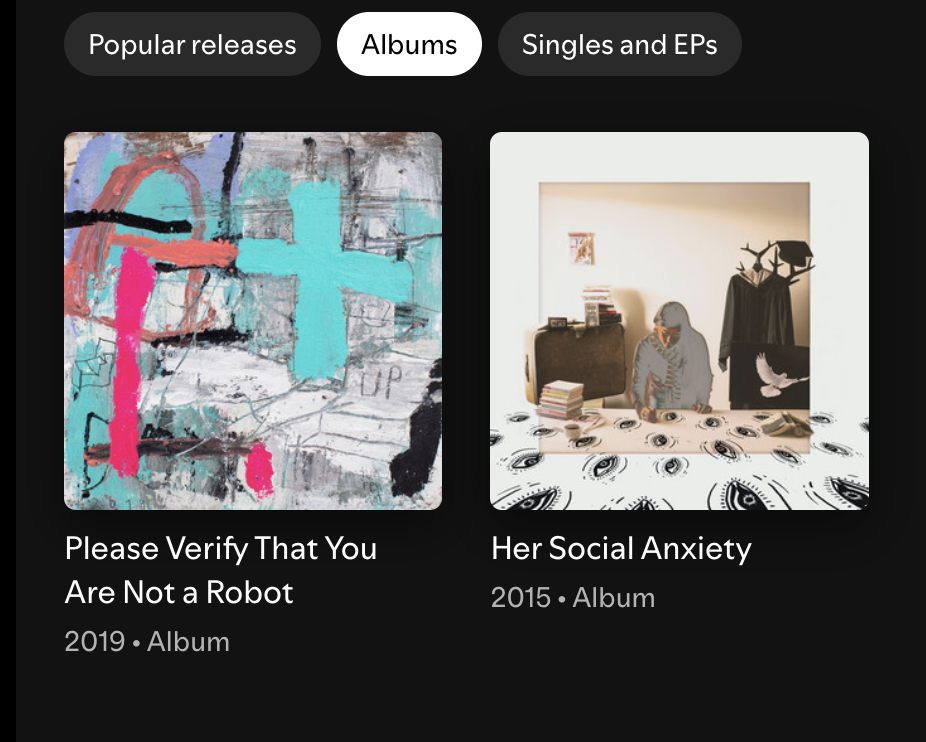Switch to the Albums filter chip

coord(409,44)
